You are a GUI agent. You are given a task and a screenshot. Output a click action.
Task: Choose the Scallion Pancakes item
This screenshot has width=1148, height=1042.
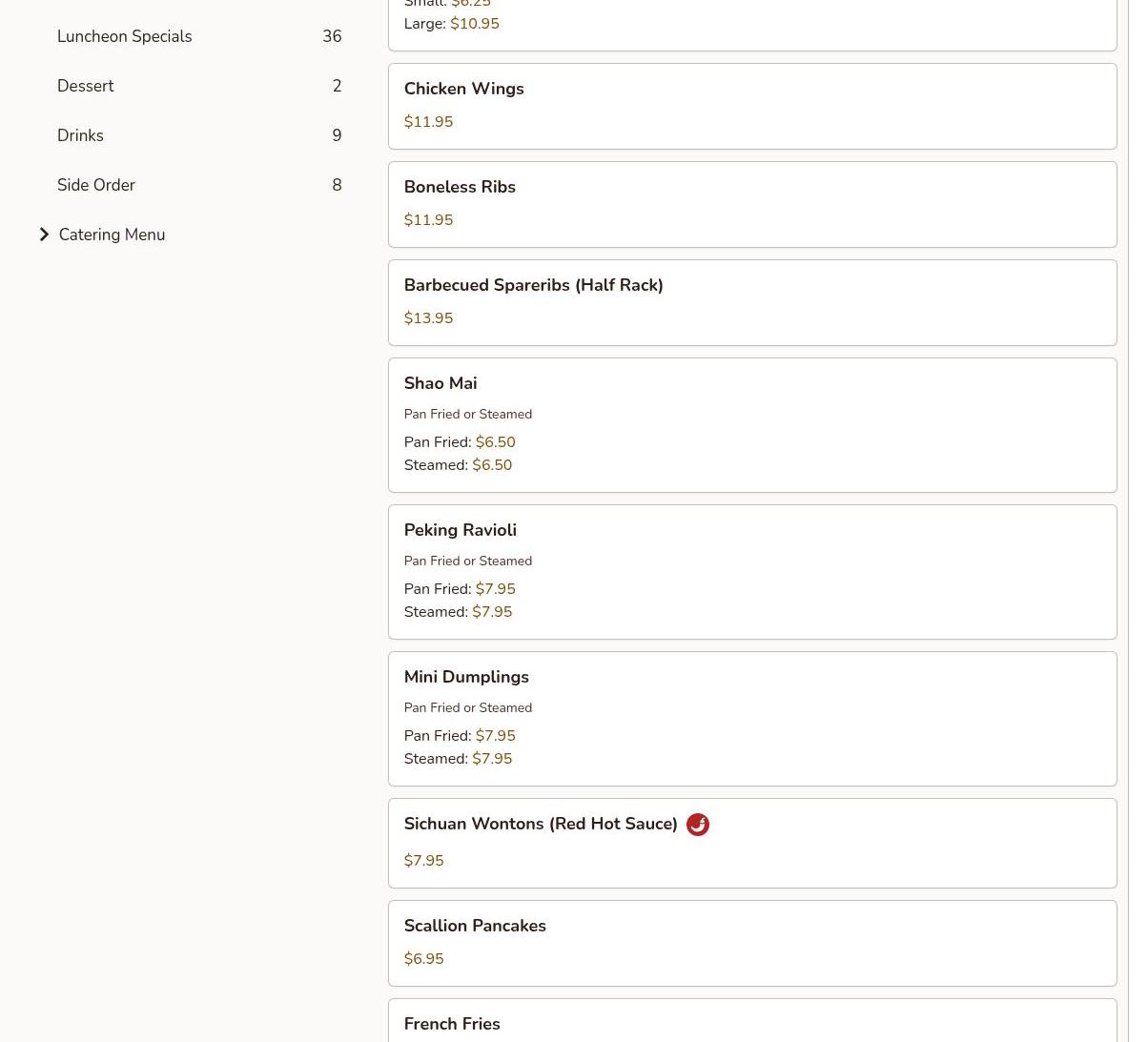tap(474, 926)
